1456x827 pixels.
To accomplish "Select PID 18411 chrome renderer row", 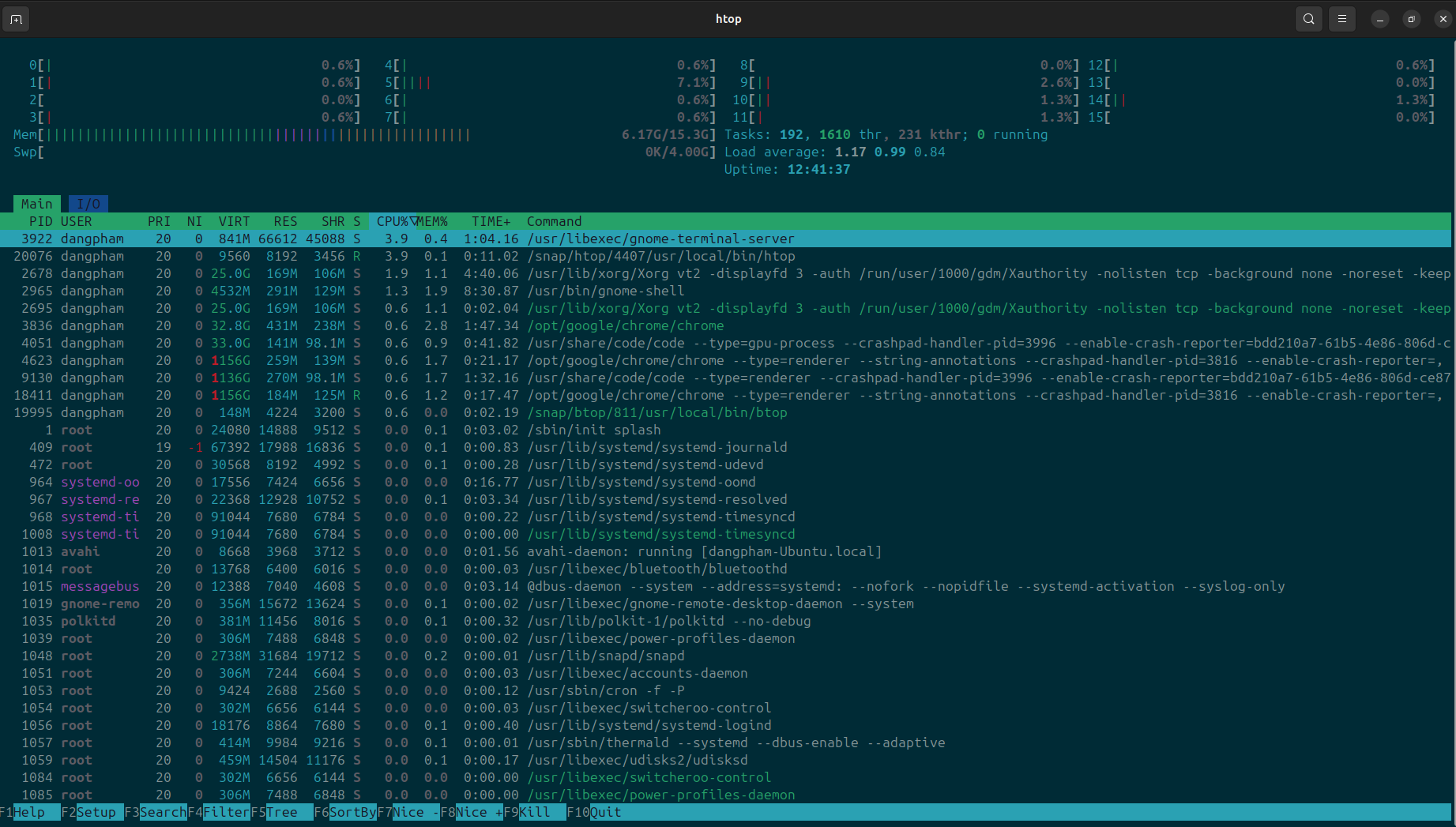I will point(725,395).
